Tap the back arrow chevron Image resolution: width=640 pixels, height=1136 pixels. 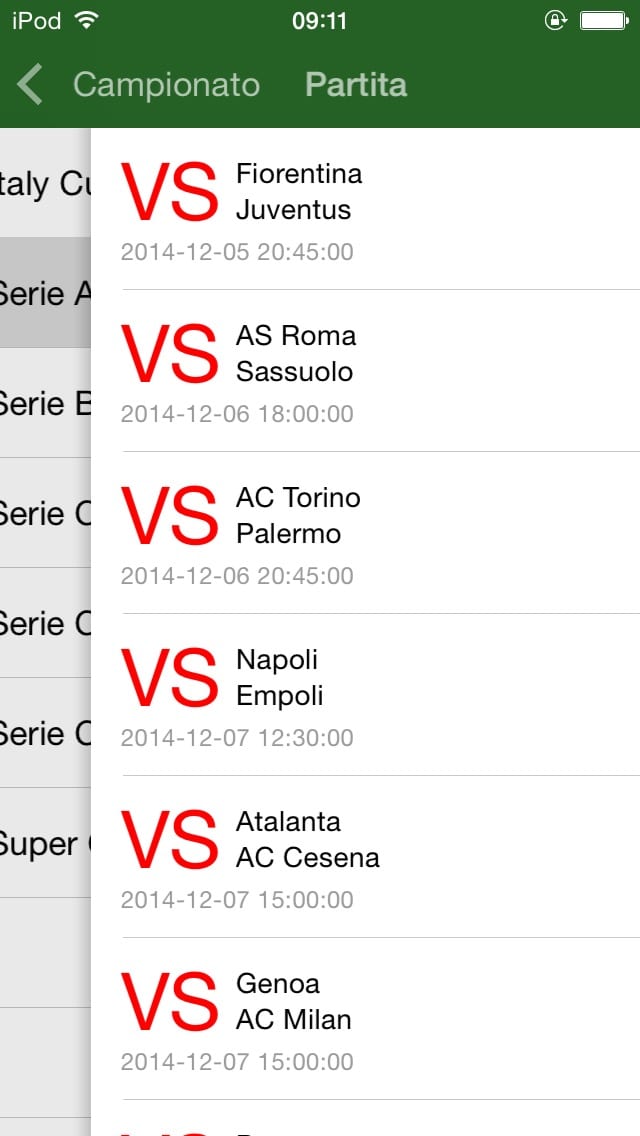click(x=31, y=85)
